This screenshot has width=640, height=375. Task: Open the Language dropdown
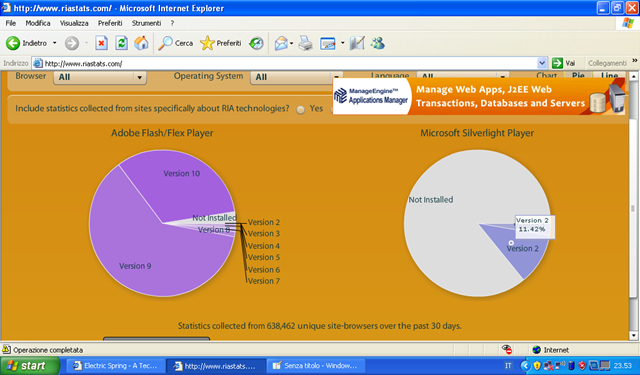(x=462, y=75)
